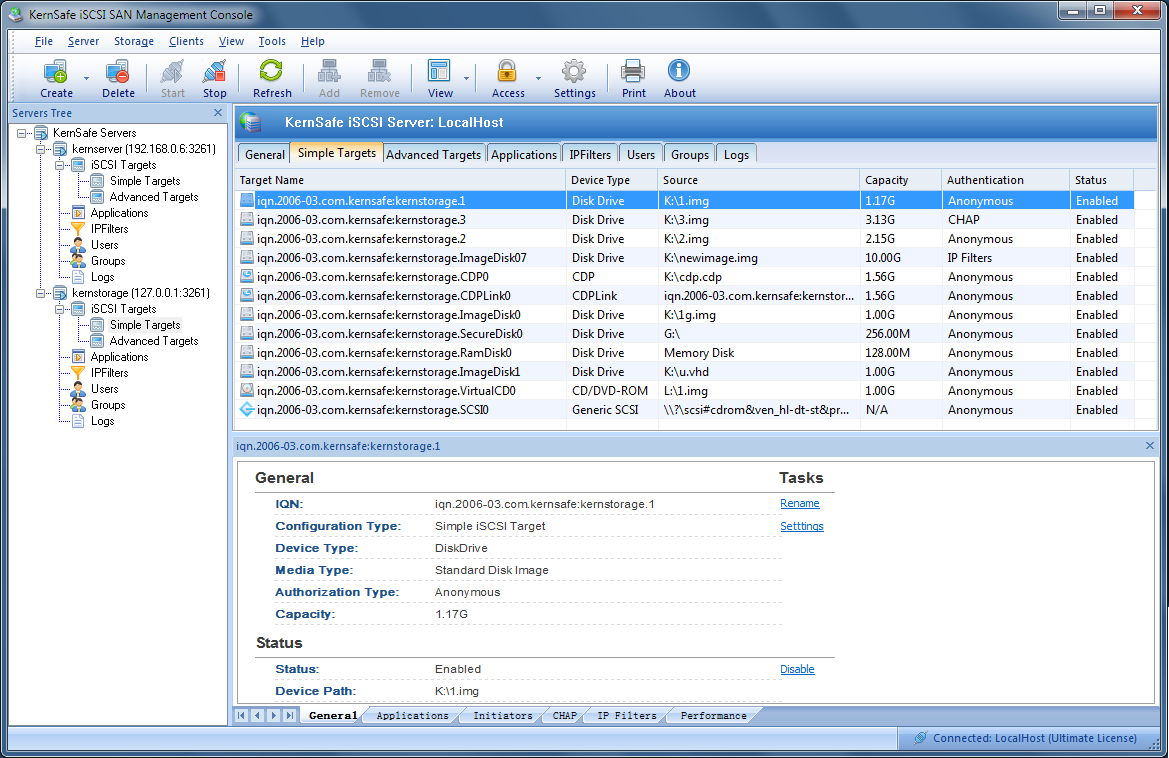
Task: Collapse the kernserver (192.168.0.6:3261) node
Action: coord(41,149)
